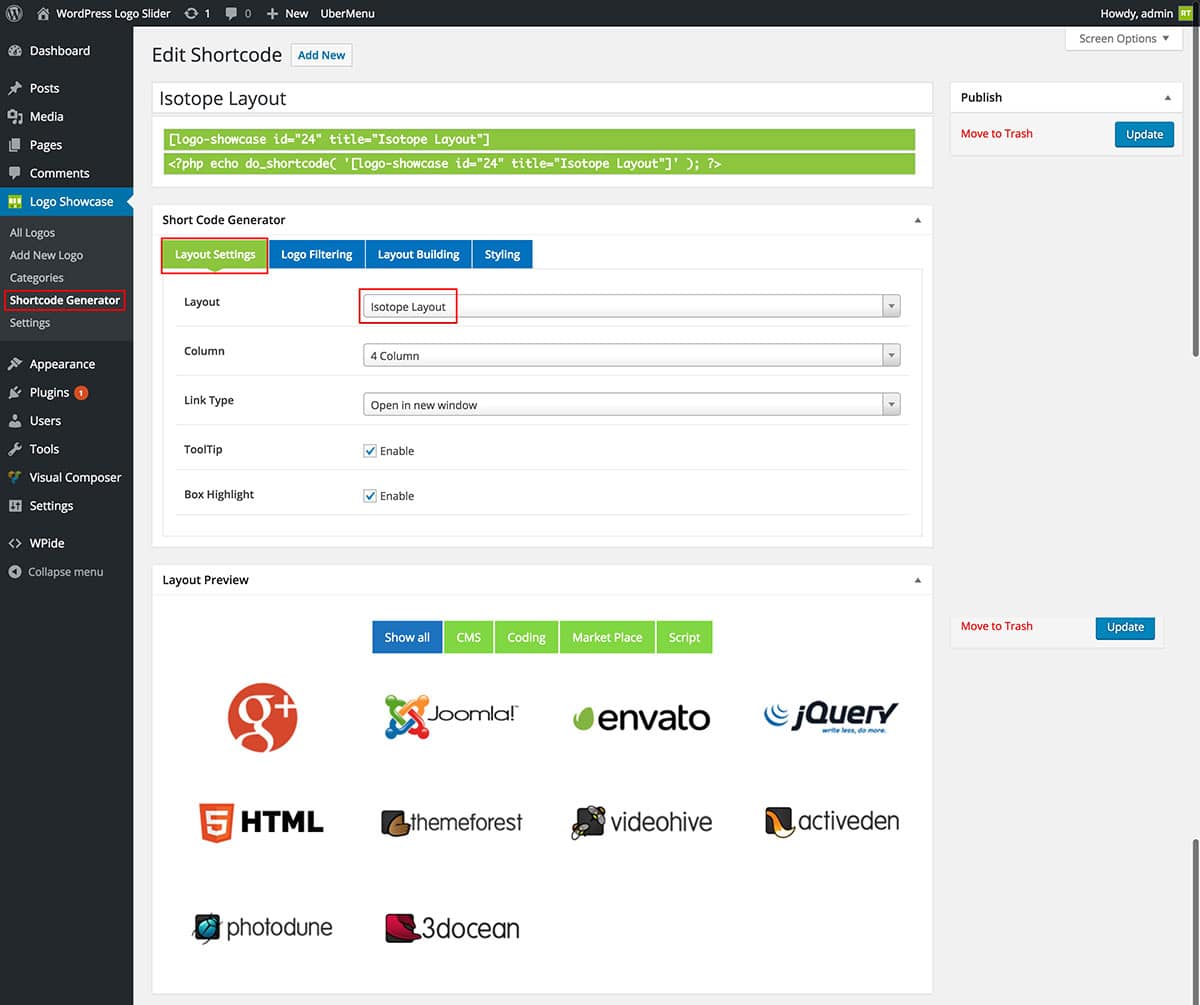Image resolution: width=1200 pixels, height=1005 pixels.
Task: Collapse the Publish box
Action: tap(1167, 98)
